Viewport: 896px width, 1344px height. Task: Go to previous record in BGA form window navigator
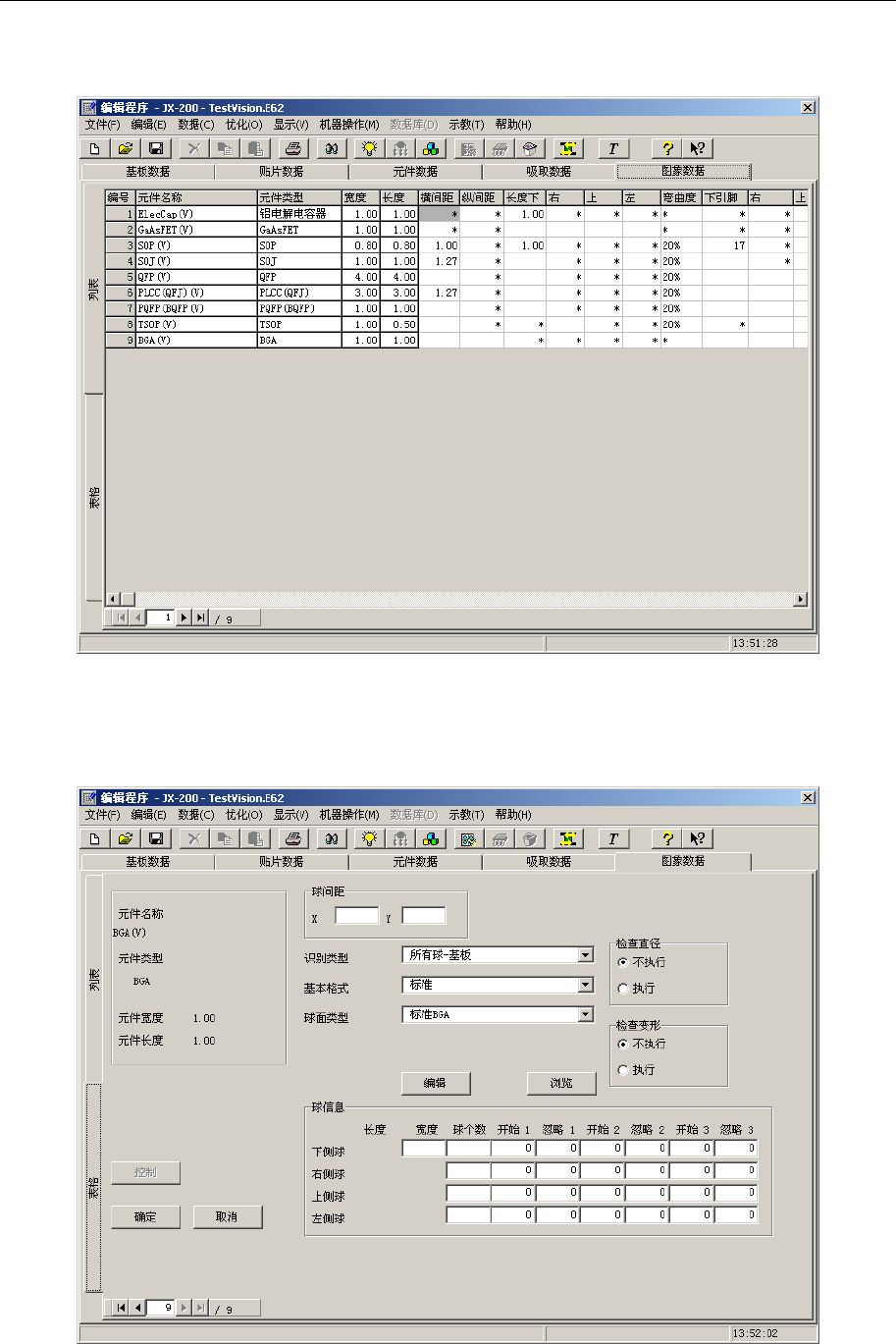tap(138, 1308)
